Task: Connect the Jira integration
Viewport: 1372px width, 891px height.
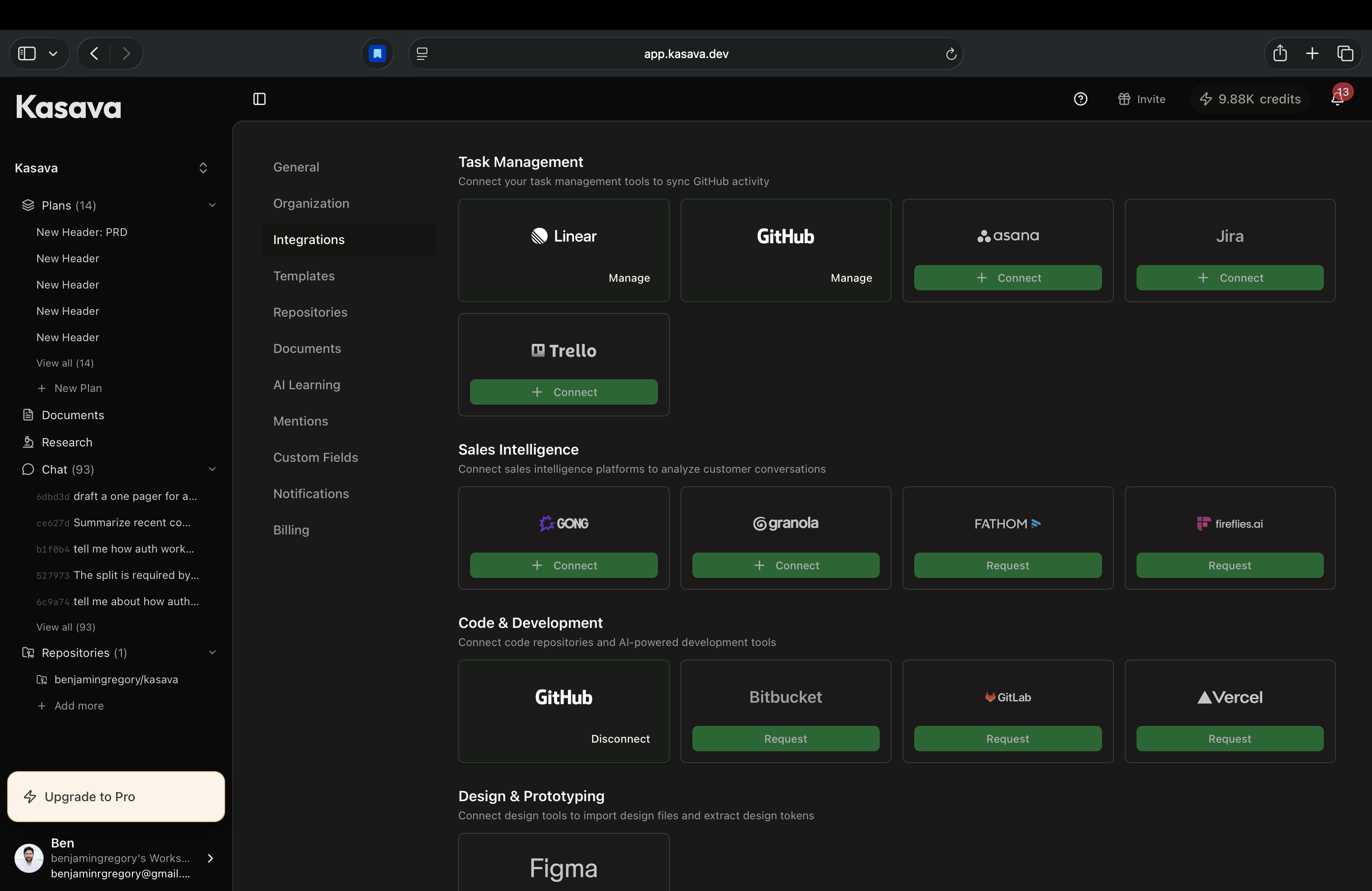Action: [1230, 278]
